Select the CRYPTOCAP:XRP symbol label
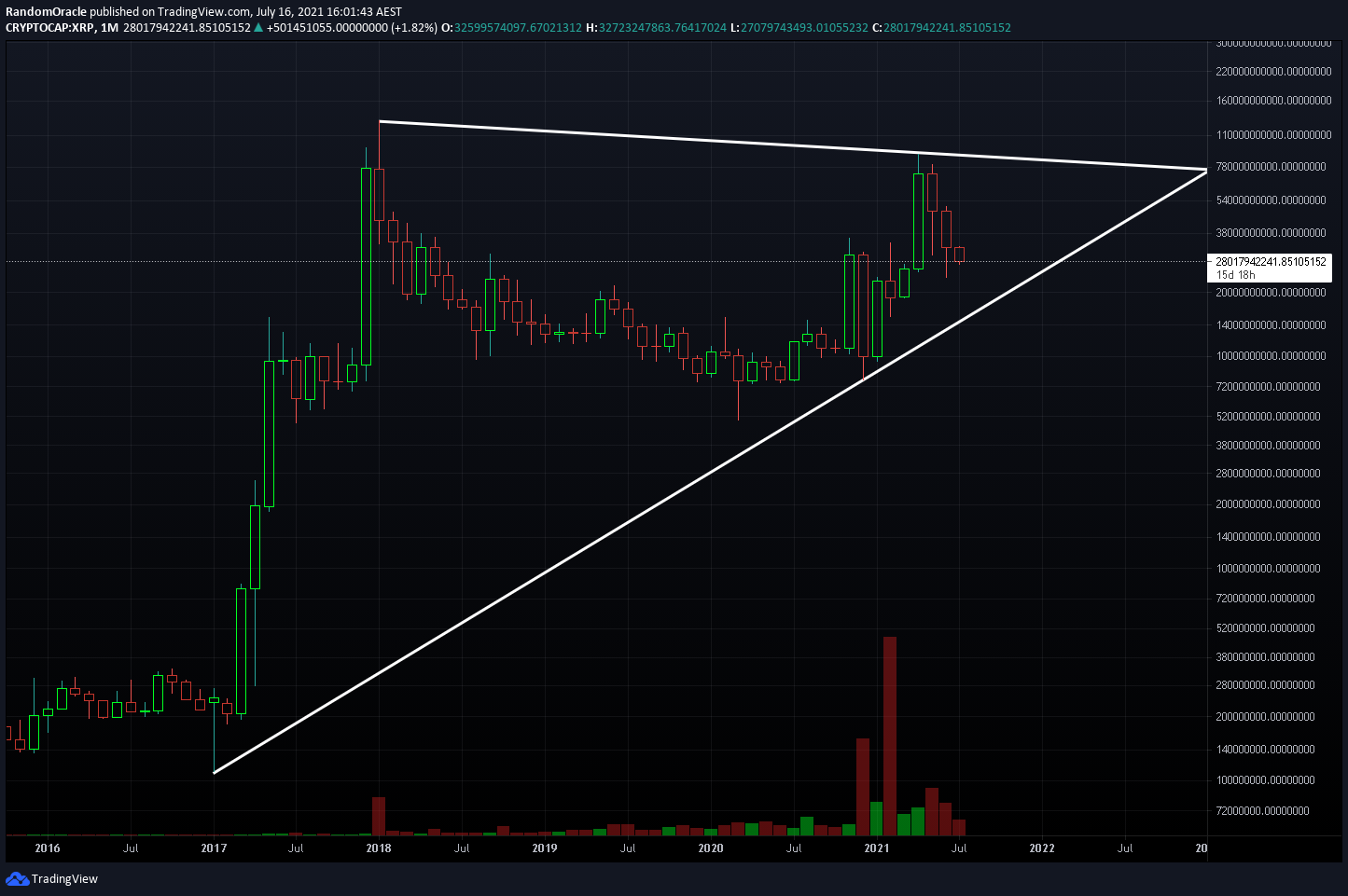1348x896 pixels. point(49,27)
